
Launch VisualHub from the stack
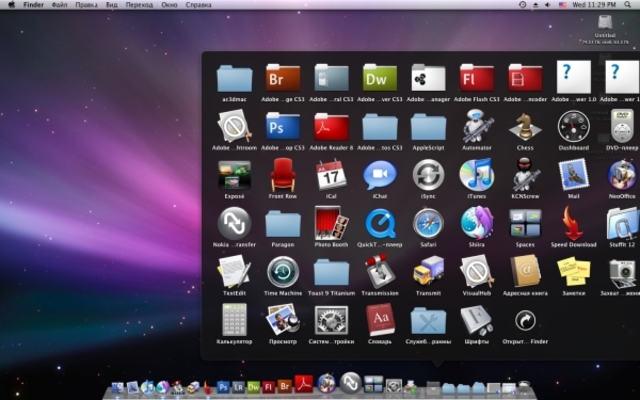(x=477, y=271)
